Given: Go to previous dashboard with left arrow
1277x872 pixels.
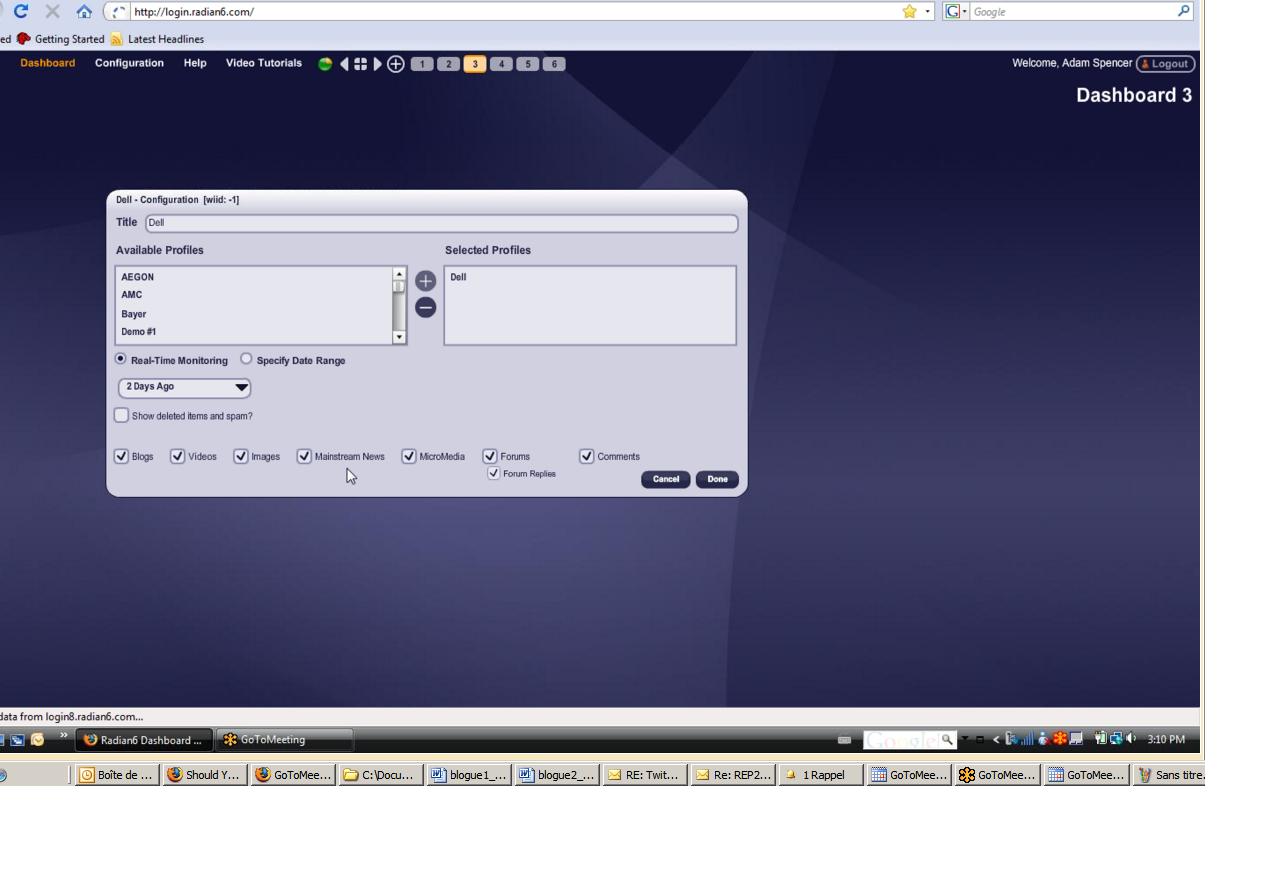Looking at the screenshot, I should pyautogui.click(x=344, y=64).
